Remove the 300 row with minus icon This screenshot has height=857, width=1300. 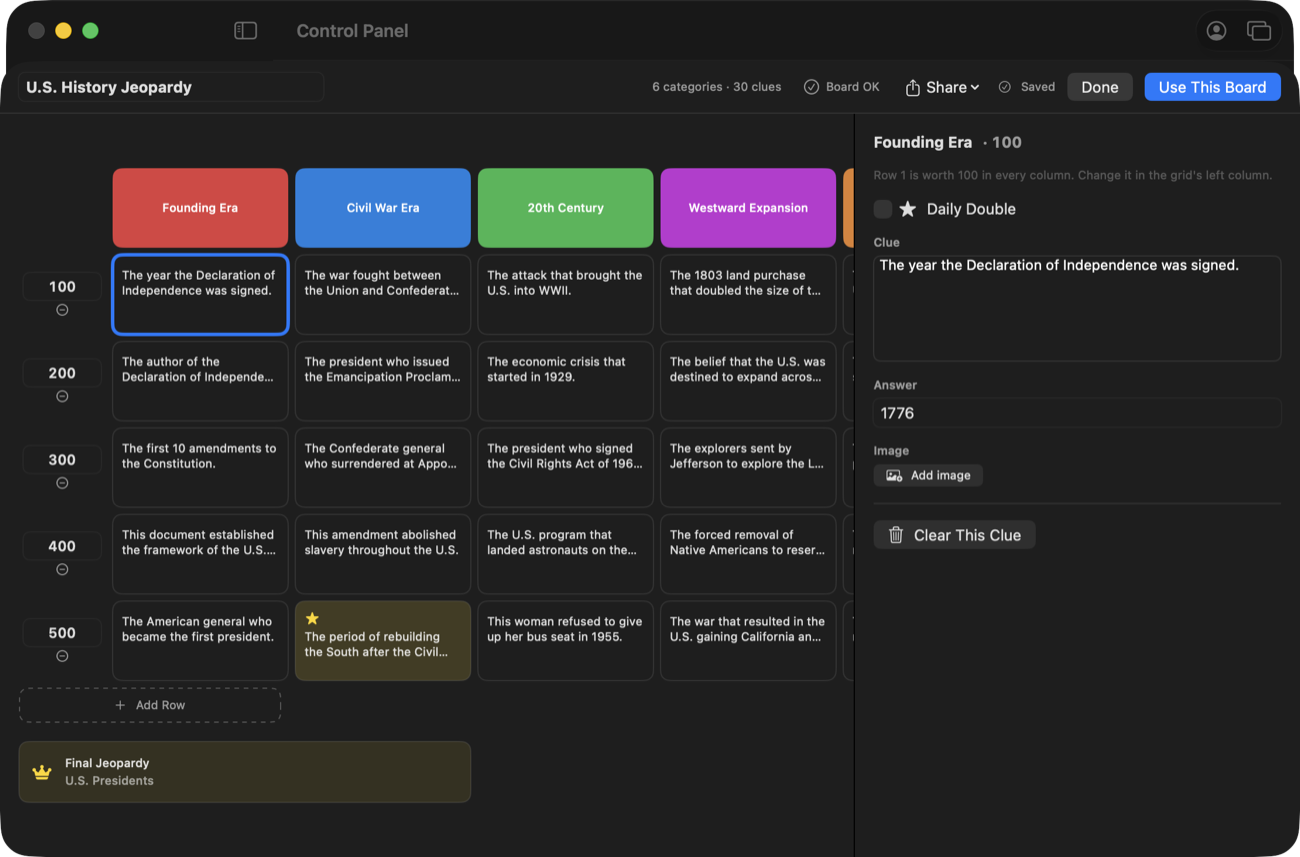pos(62,483)
